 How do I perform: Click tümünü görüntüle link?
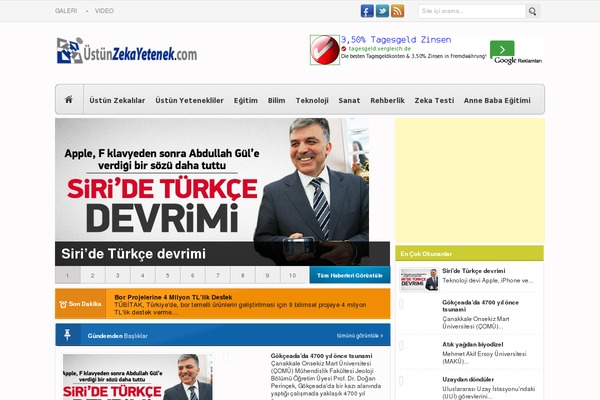tap(360, 336)
